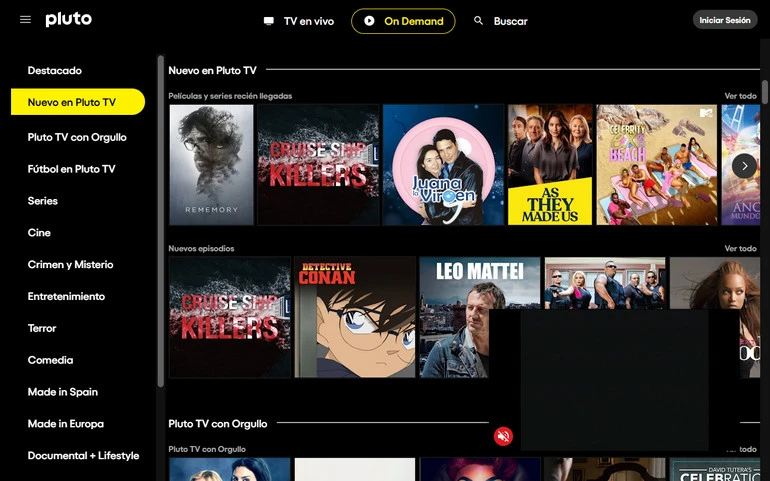The image size is (770, 481).
Task: Open David Tutera's Celebrations thumbnail
Action: tap(715, 470)
